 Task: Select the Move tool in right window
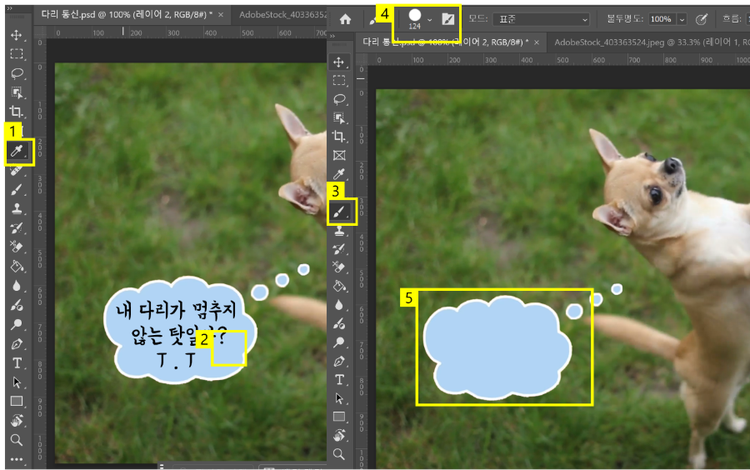click(x=339, y=62)
